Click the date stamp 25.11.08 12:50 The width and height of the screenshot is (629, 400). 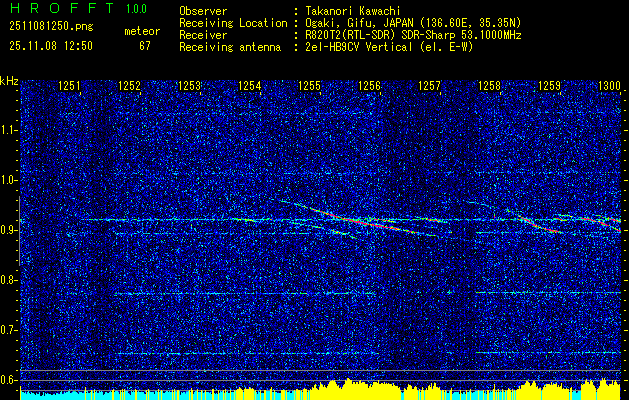(51, 46)
